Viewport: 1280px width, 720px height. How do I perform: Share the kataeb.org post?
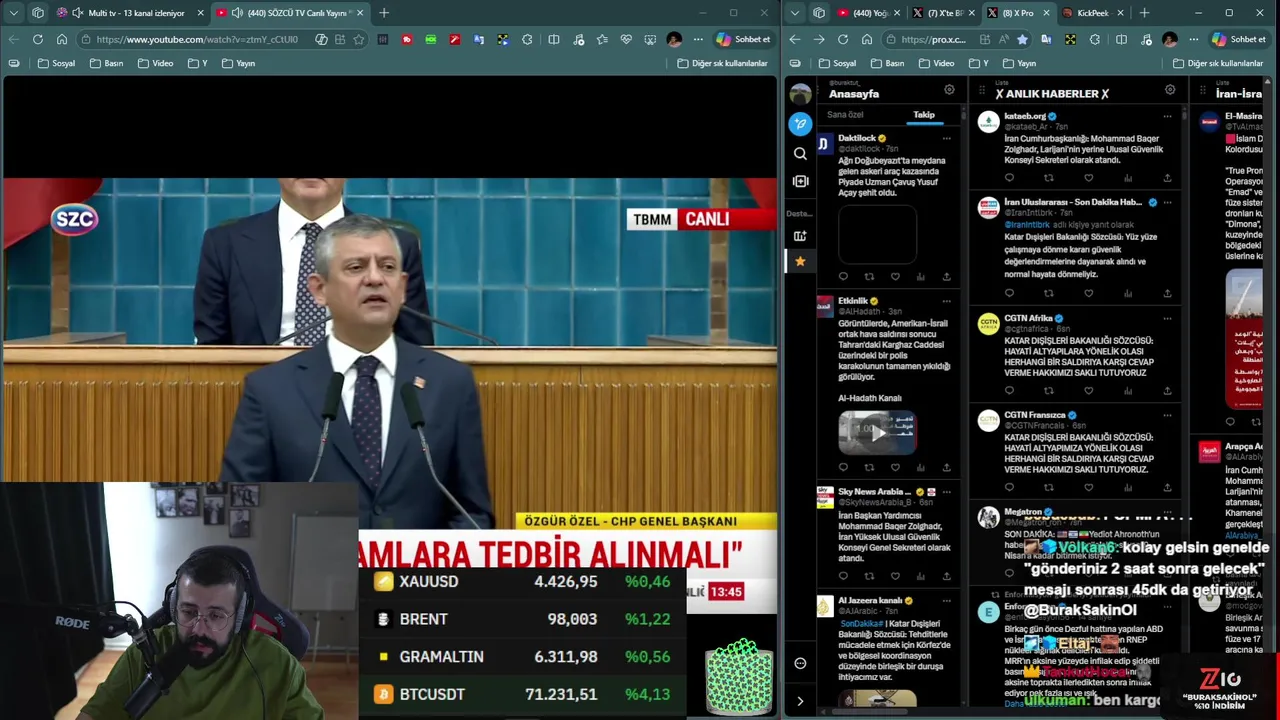pyautogui.click(x=1167, y=178)
